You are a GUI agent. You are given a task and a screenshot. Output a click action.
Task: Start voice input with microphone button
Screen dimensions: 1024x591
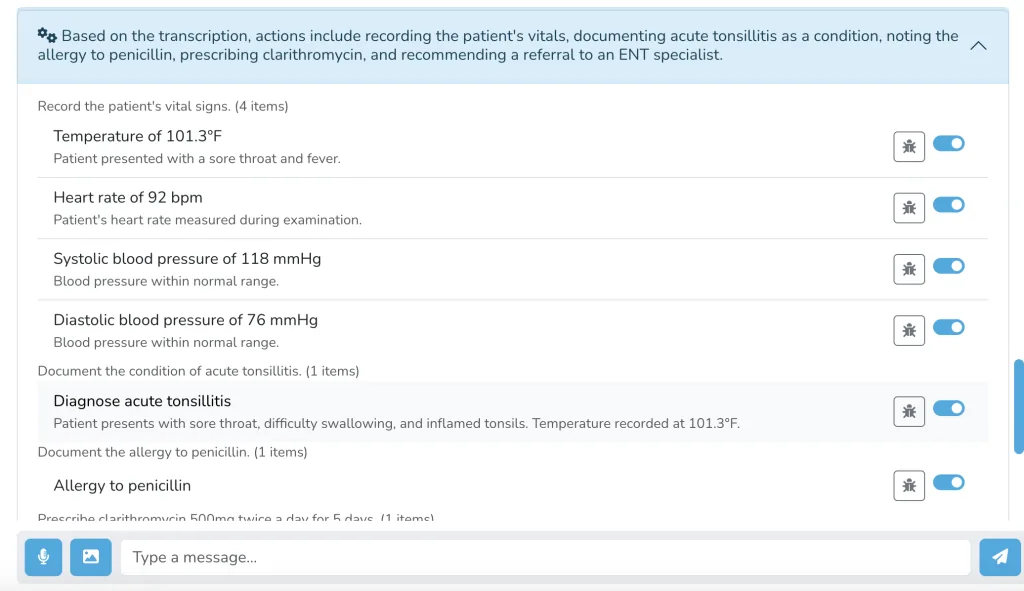tap(43, 557)
